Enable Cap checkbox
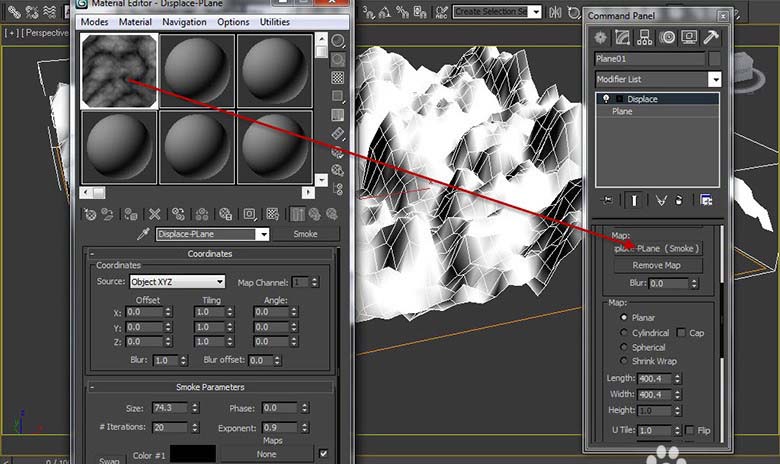Screen dimensions: 780x464 tap(681, 333)
